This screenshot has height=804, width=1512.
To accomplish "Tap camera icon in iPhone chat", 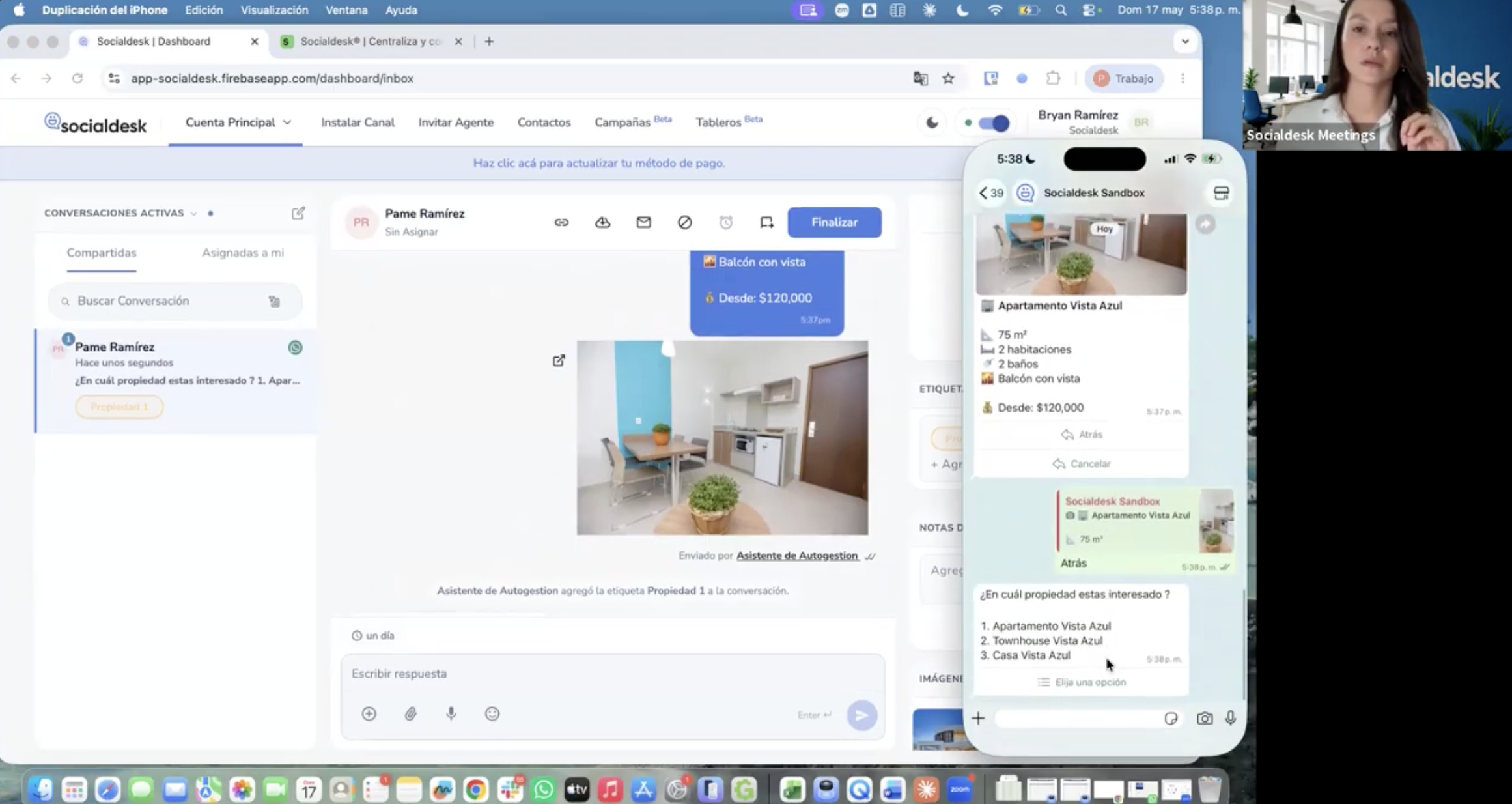I will point(1204,718).
